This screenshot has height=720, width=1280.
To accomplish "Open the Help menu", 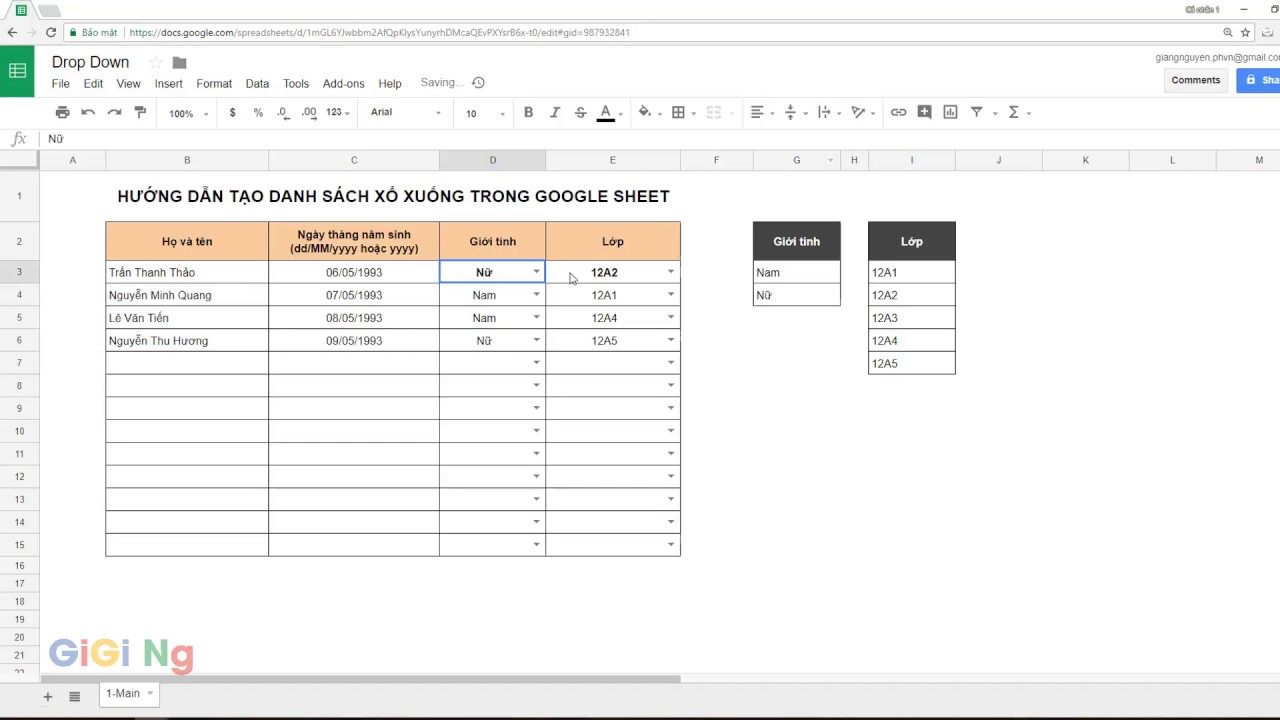I will (x=390, y=84).
